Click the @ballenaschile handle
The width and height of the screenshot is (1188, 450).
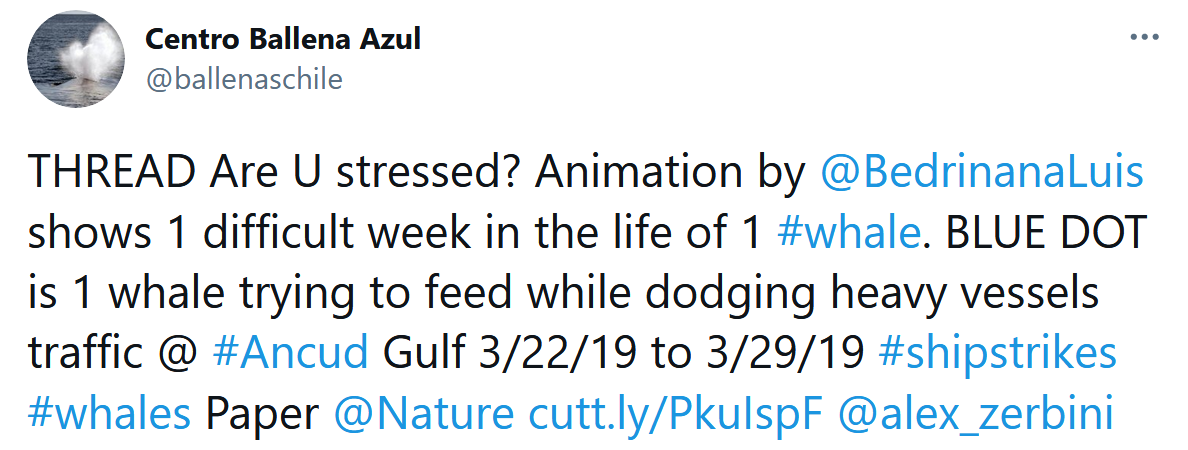(244, 79)
